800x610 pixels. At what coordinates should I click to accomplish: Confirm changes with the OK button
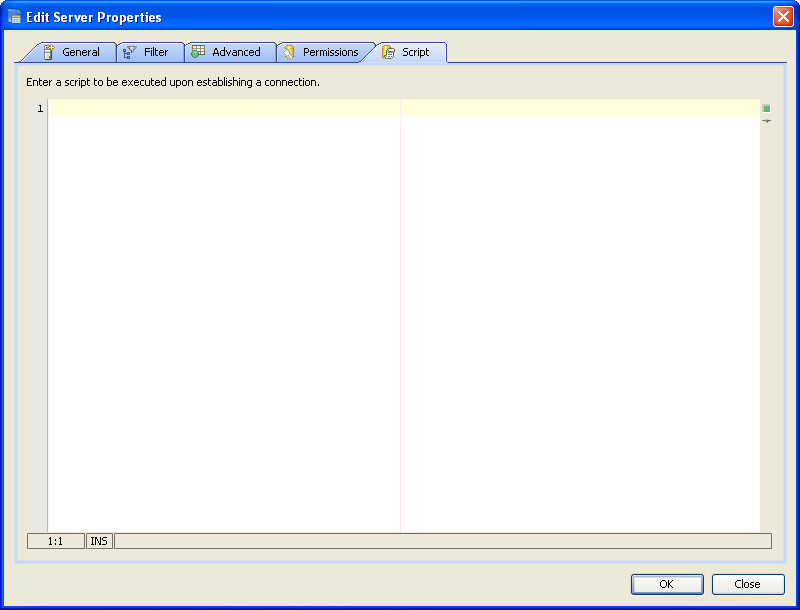(x=667, y=584)
